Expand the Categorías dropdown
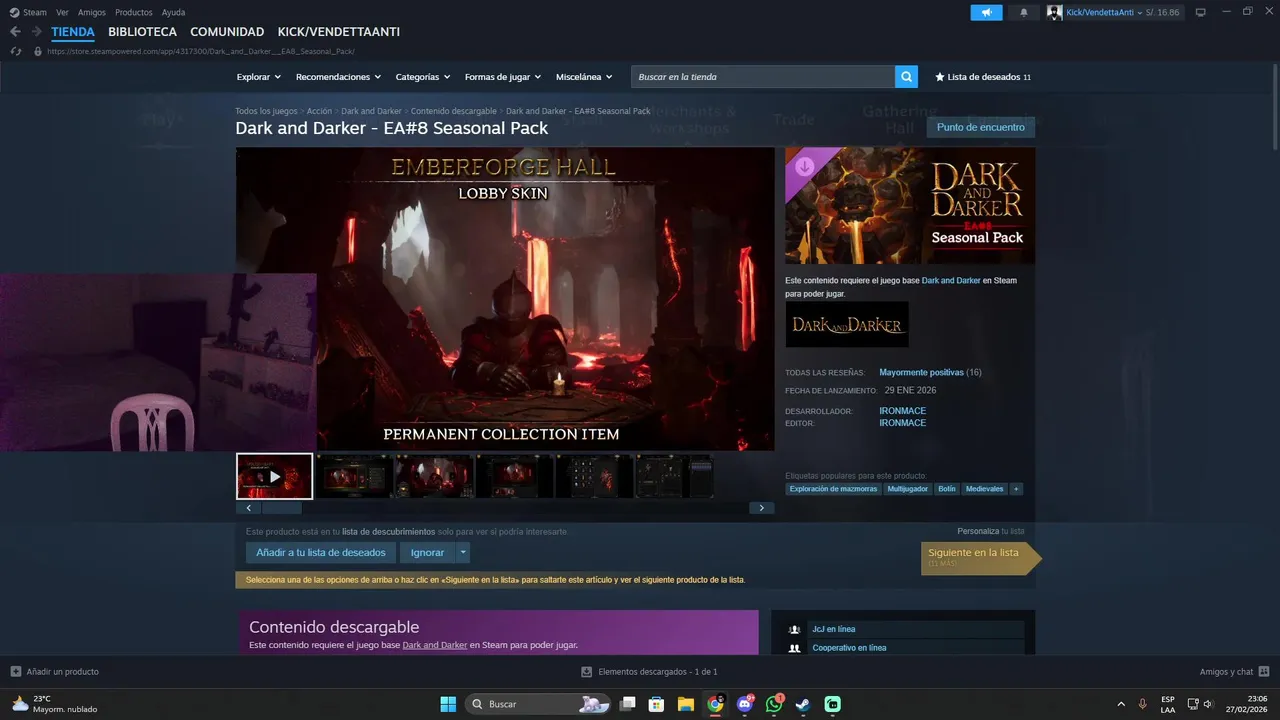The height and width of the screenshot is (720, 1280). (x=423, y=77)
